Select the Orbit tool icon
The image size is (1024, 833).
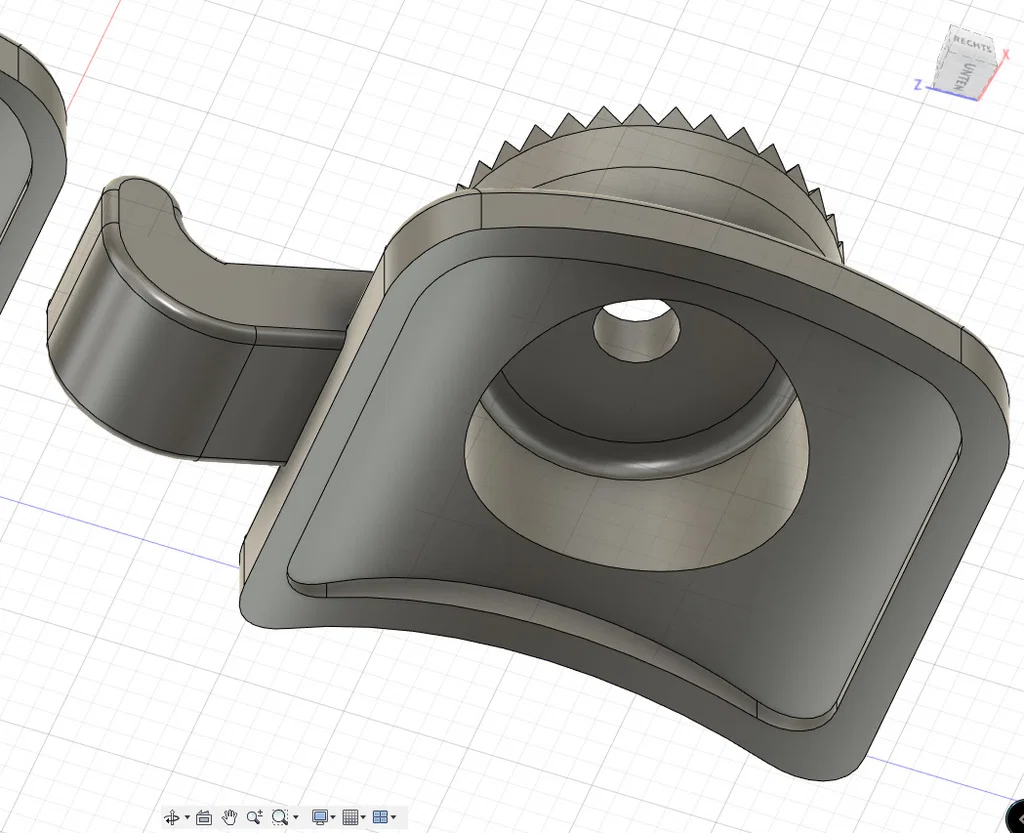[172, 817]
